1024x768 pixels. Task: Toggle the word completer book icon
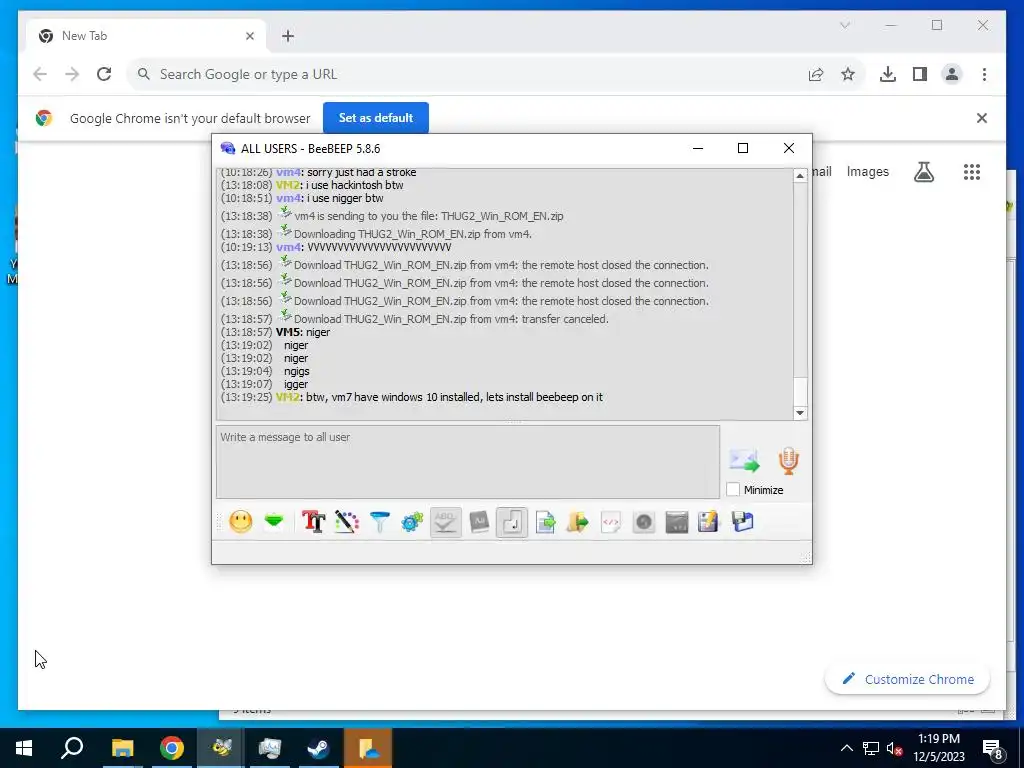pyautogui.click(x=479, y=522)
